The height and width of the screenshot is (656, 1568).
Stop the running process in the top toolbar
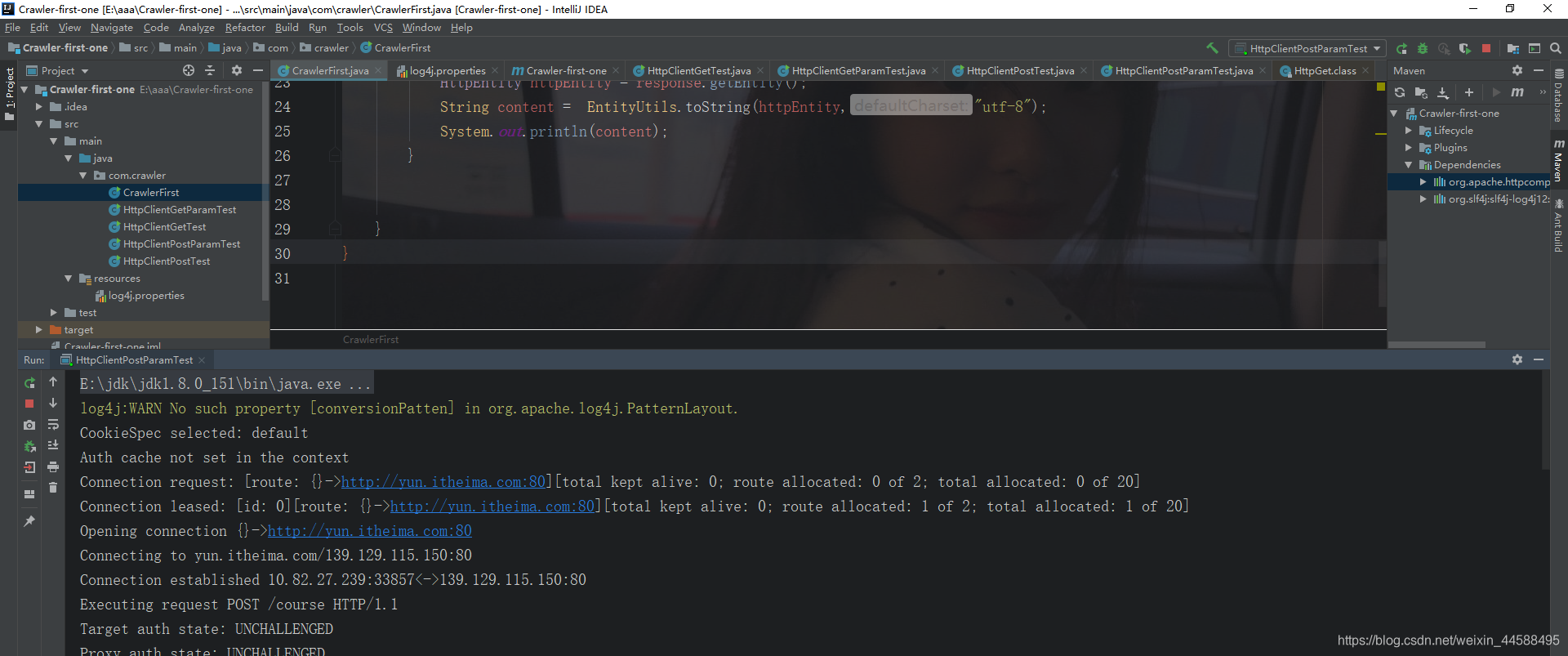tap(1486, 48)
